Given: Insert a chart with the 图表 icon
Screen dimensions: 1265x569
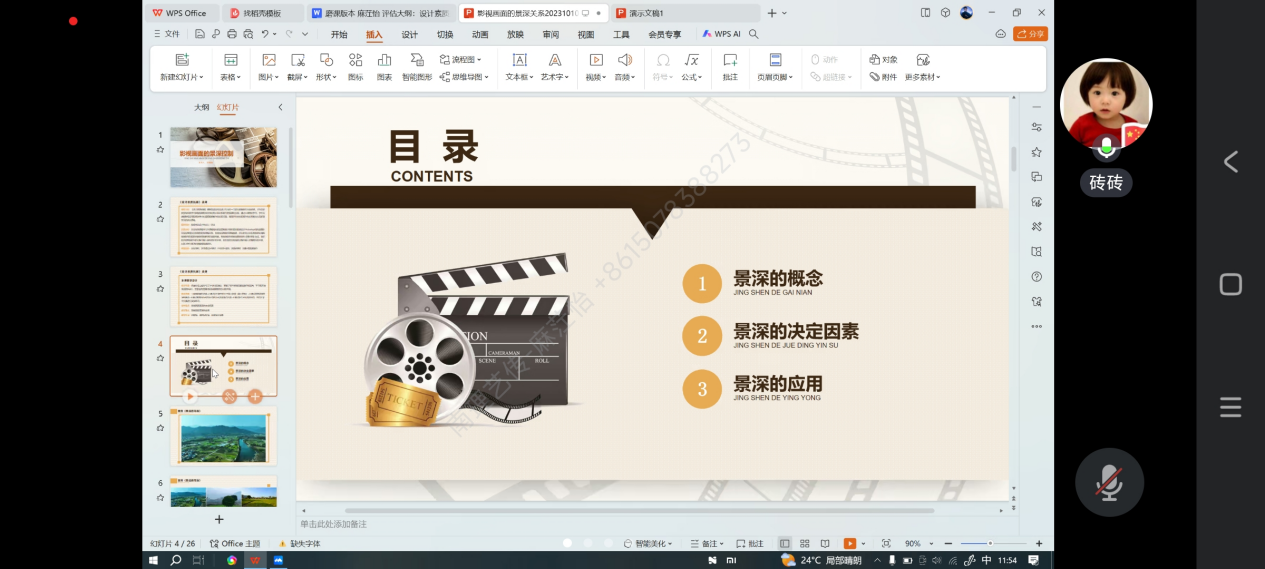Looking at the screenshot, I should tap(384, 61).
